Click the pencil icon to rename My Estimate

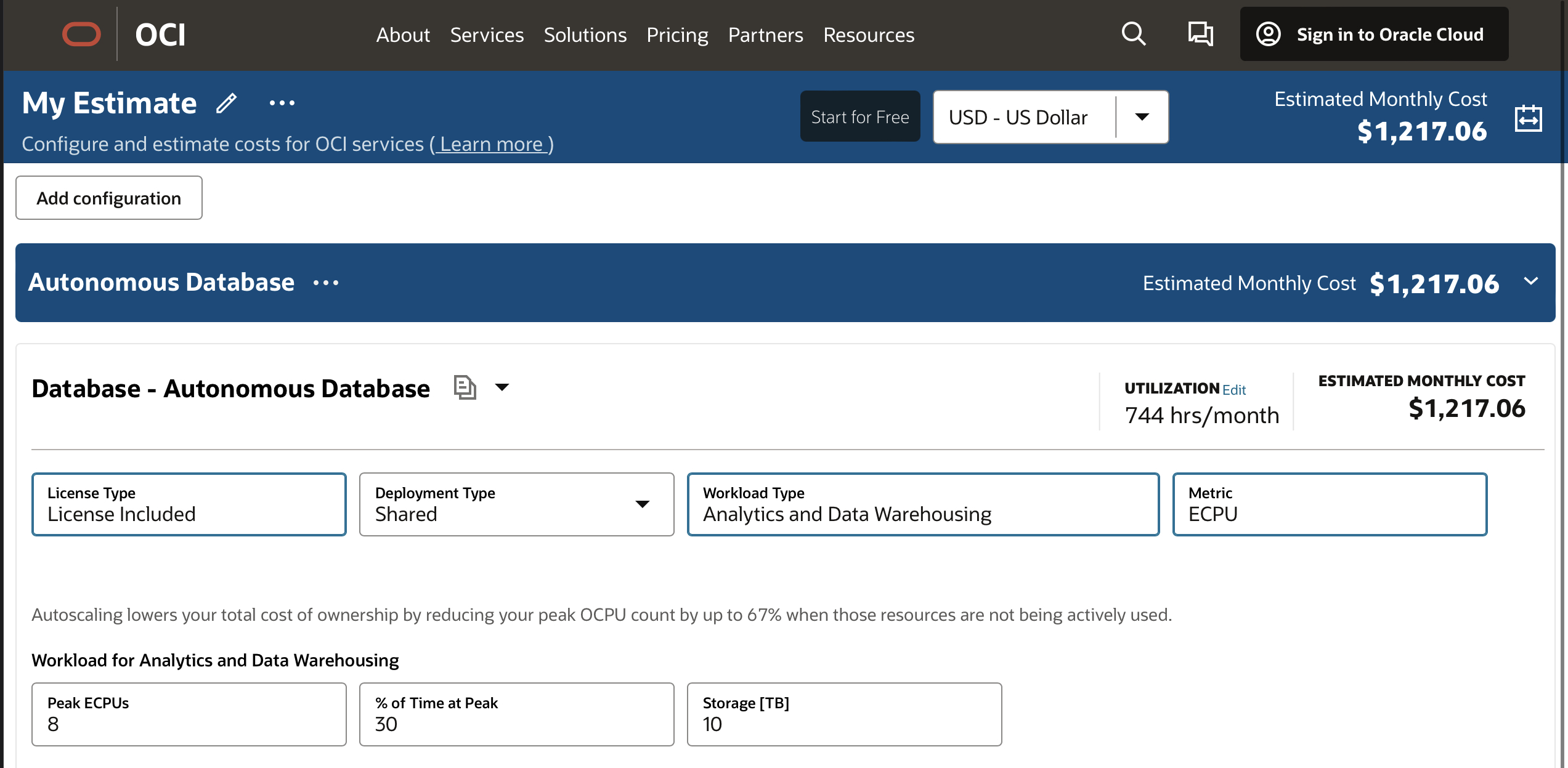pos(227,102)
